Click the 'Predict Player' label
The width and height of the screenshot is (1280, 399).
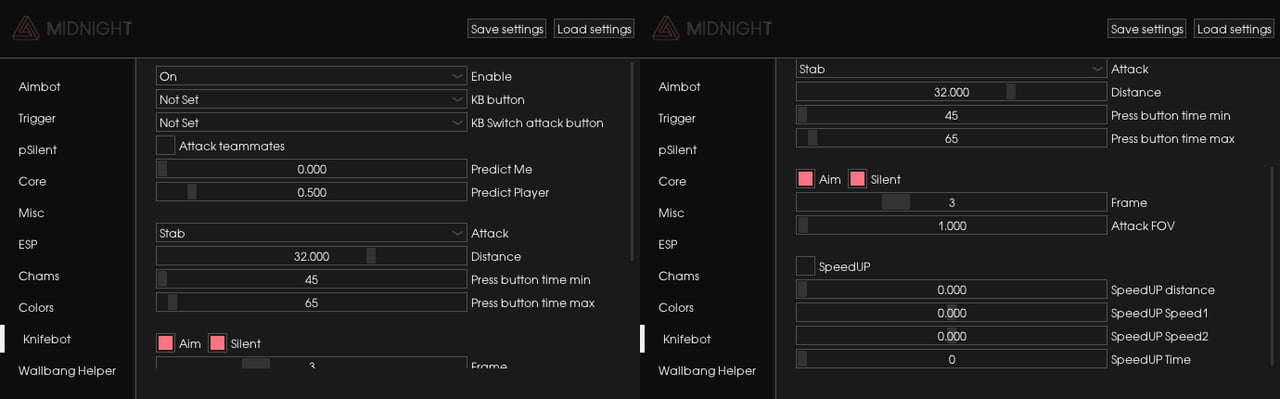pos(510,192)
